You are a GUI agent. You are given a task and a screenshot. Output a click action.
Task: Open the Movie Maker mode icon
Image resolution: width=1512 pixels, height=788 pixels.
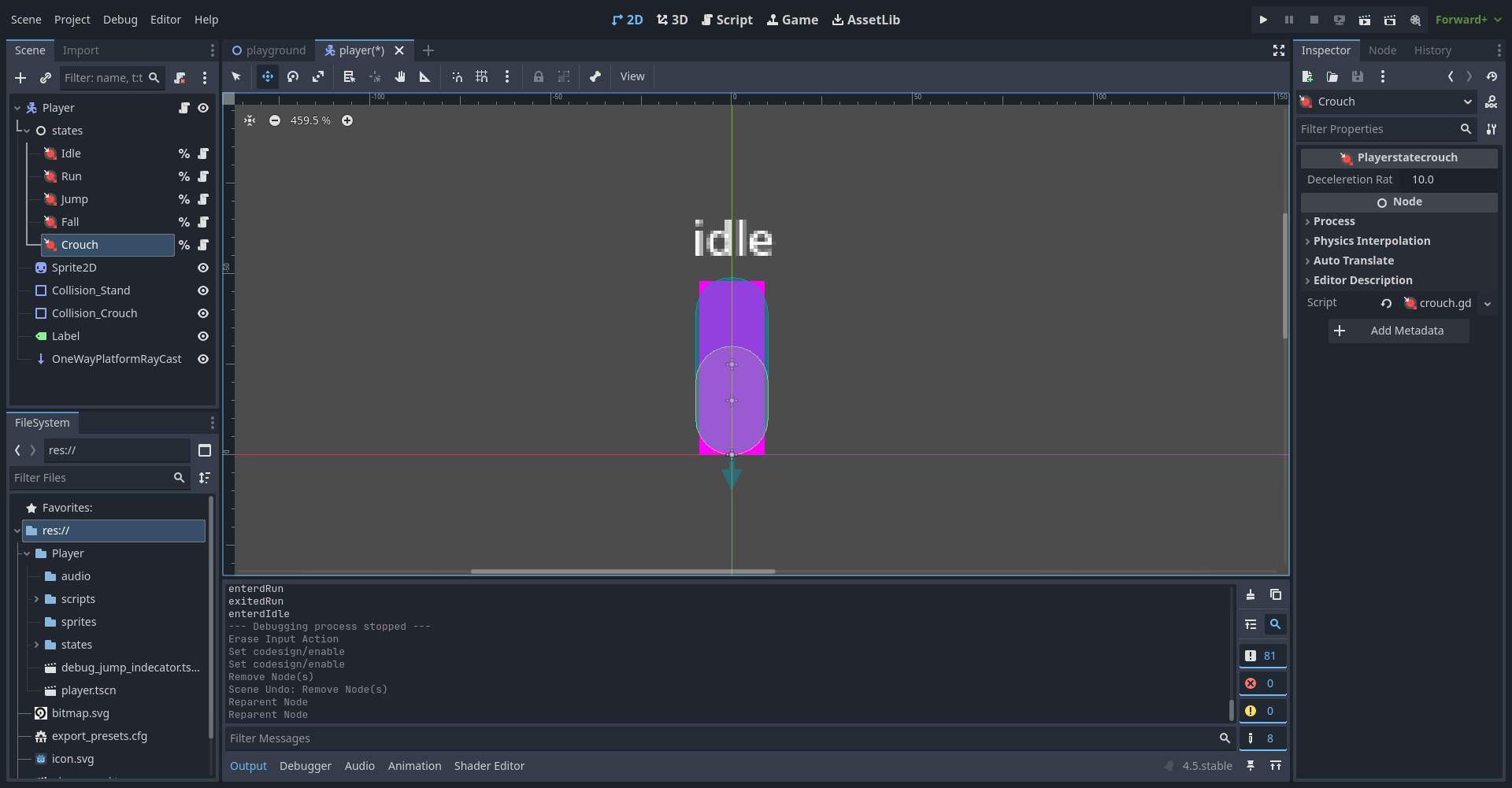point(1415,20)
